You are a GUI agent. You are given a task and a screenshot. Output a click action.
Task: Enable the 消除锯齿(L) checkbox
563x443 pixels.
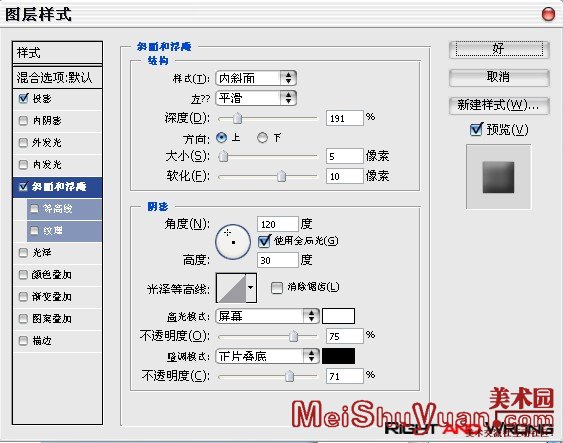(x=276, y=288)
